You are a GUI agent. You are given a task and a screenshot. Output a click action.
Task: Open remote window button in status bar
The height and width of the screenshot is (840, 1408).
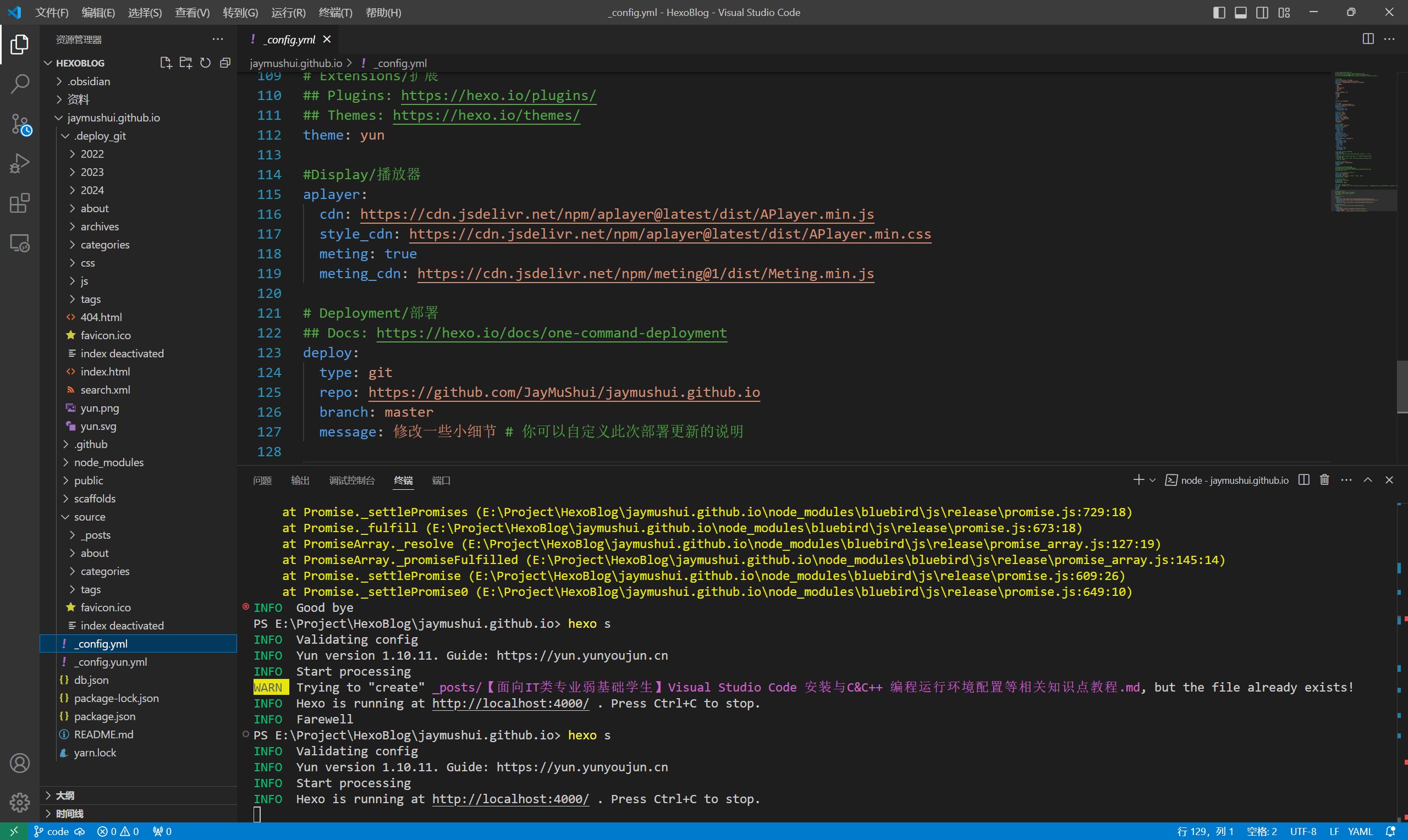click(14, 832)
